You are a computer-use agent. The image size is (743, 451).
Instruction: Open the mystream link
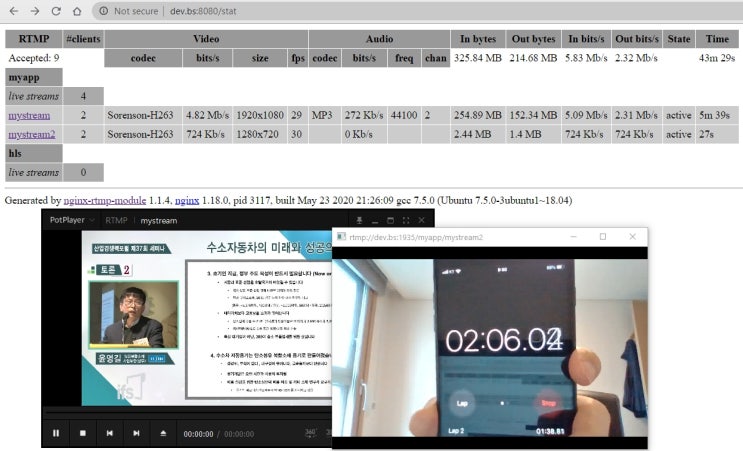click(29, 115)
